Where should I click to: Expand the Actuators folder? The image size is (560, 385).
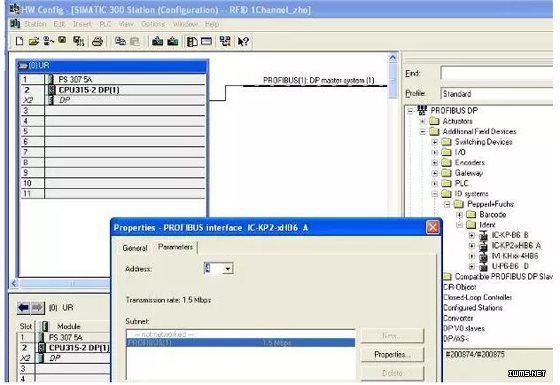pos(423,121)
